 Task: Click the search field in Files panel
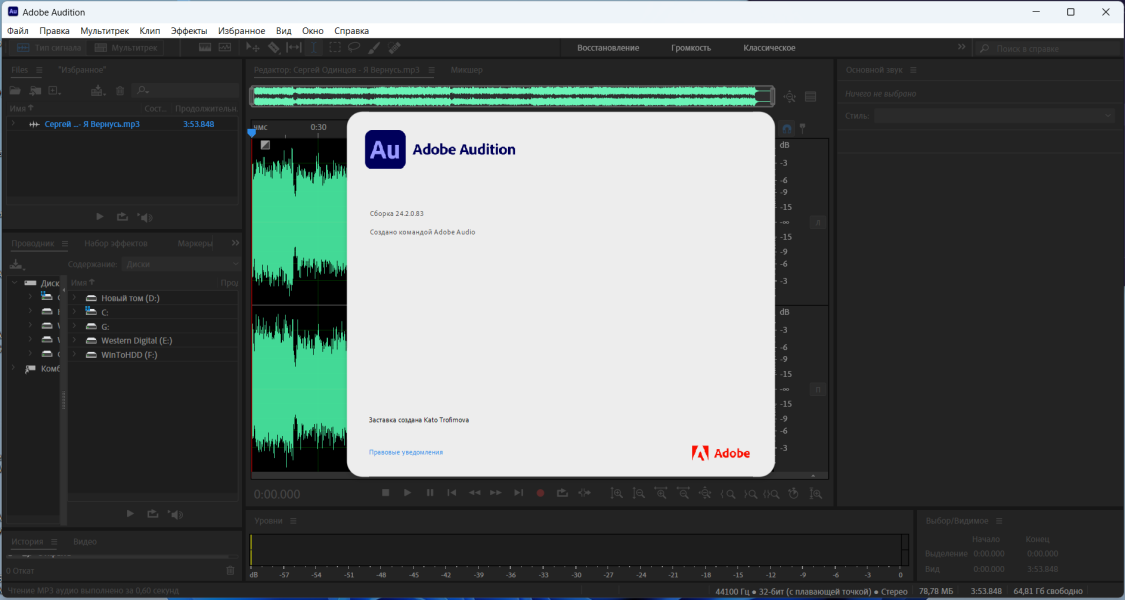tap(187, 90)
